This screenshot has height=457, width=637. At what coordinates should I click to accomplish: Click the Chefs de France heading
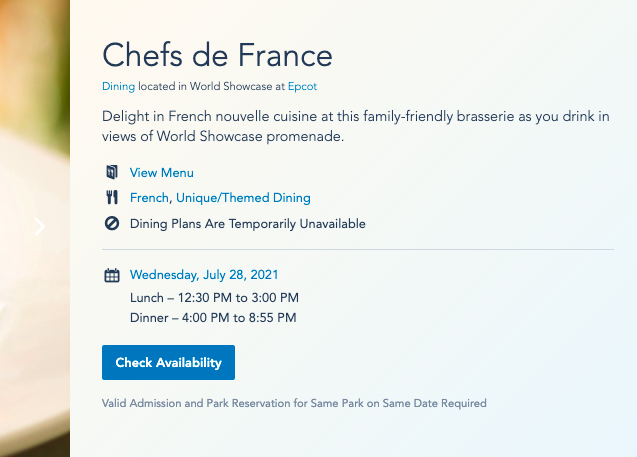(217, 54)
